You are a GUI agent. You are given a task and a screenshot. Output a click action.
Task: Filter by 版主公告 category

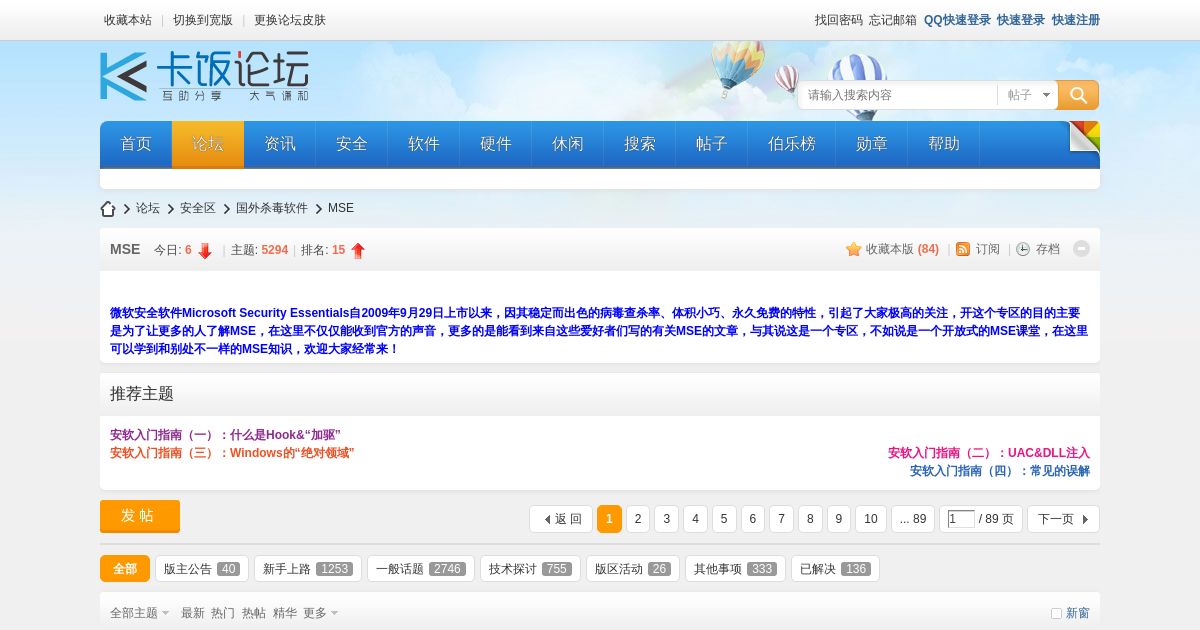click(201, 569)
